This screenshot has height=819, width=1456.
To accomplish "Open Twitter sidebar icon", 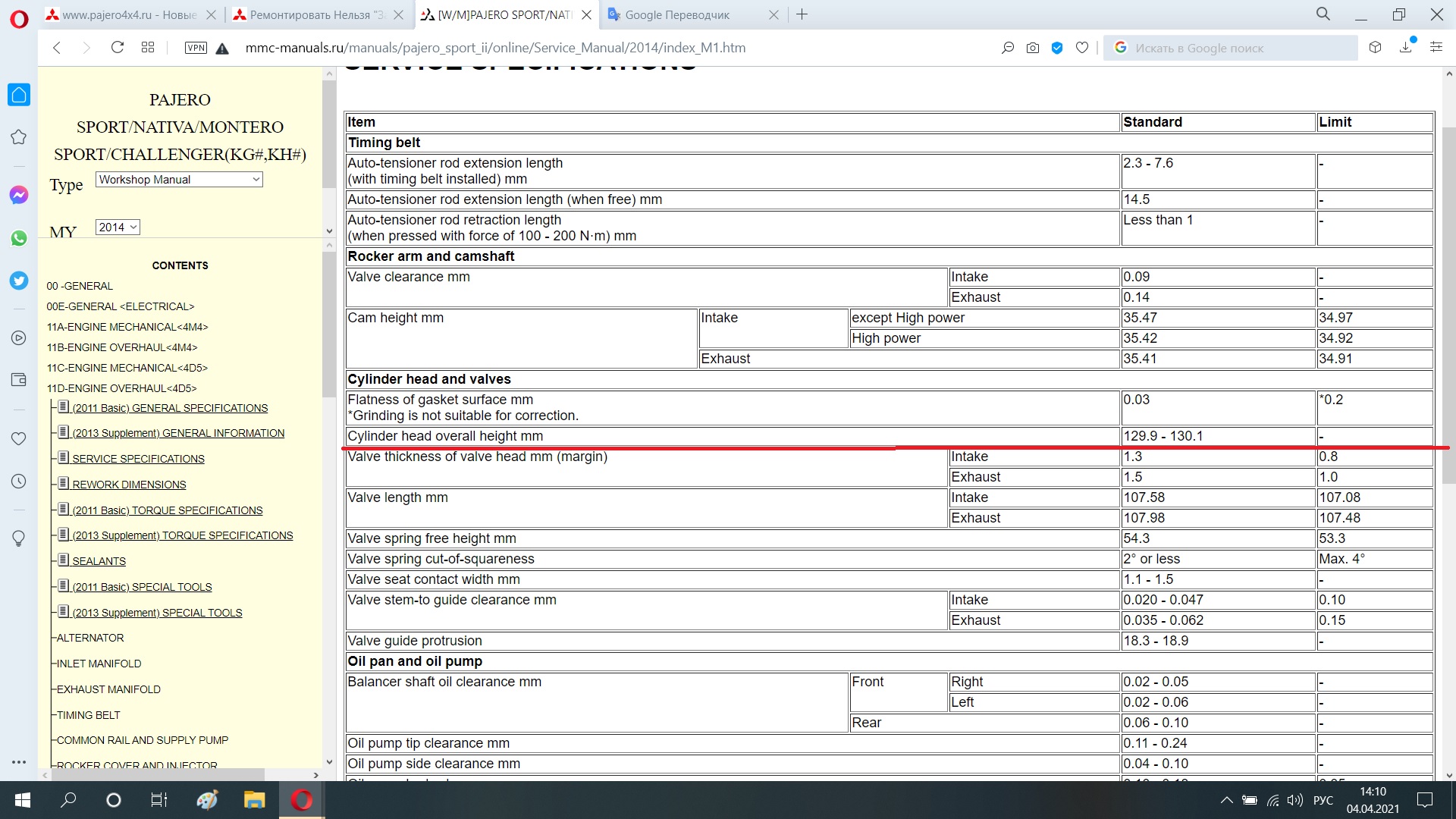I will coord(19,281).
